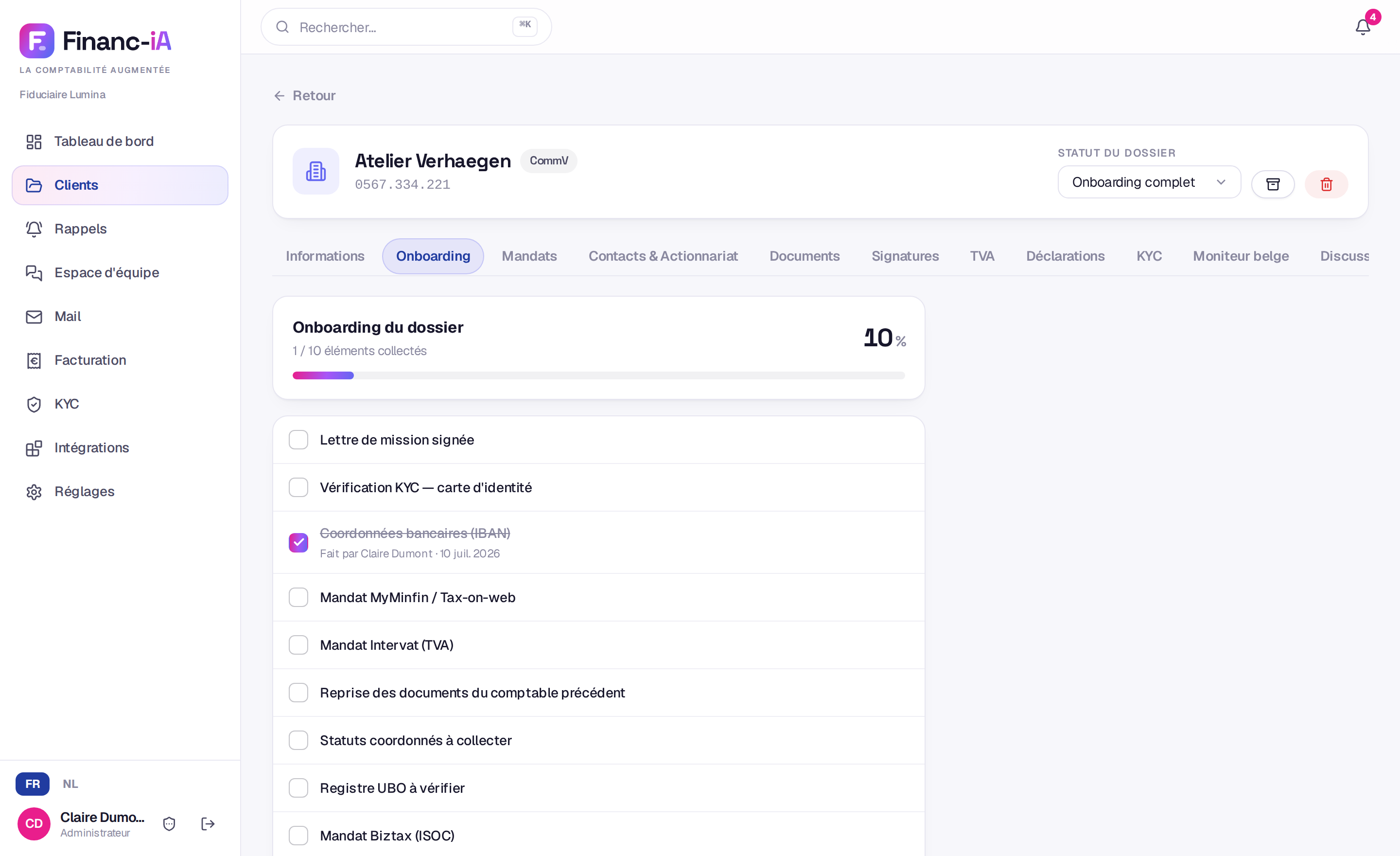
Task: Open the Moniteur belge tab
Action: click(x=1241, y=256)
